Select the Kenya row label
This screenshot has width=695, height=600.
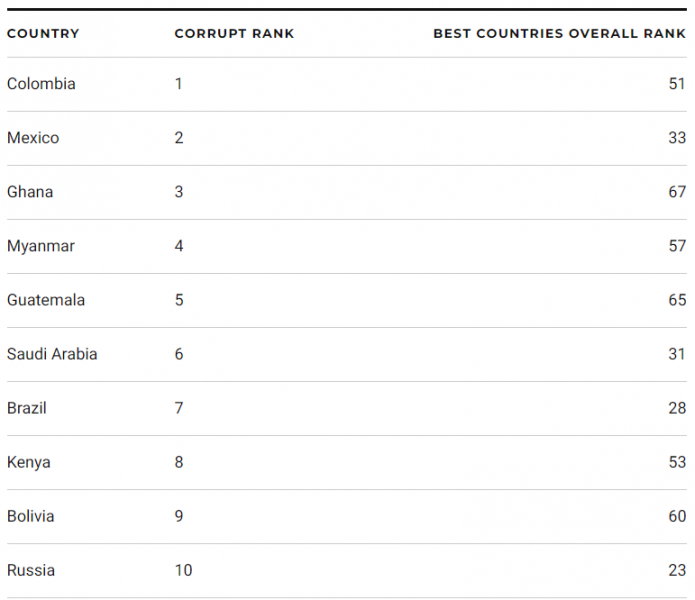29,462
